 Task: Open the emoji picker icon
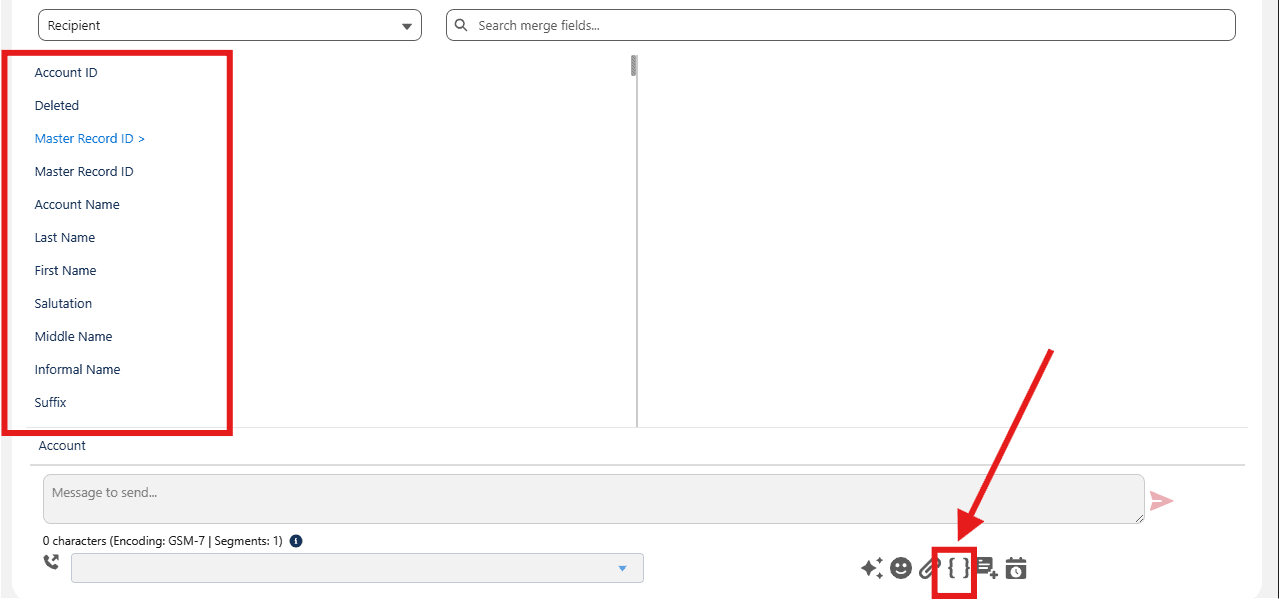901,568
